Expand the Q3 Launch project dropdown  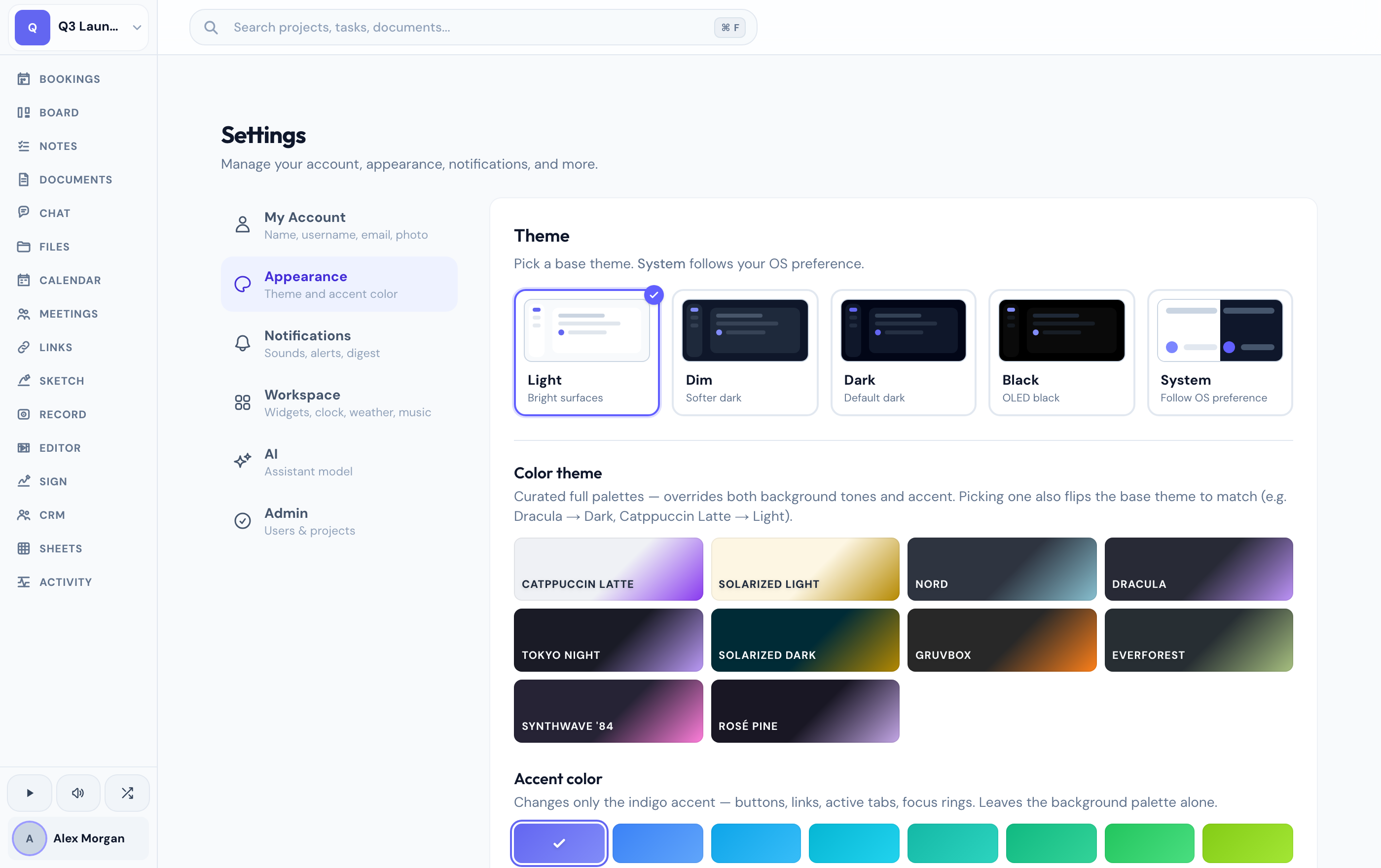(x=78, y=27)
